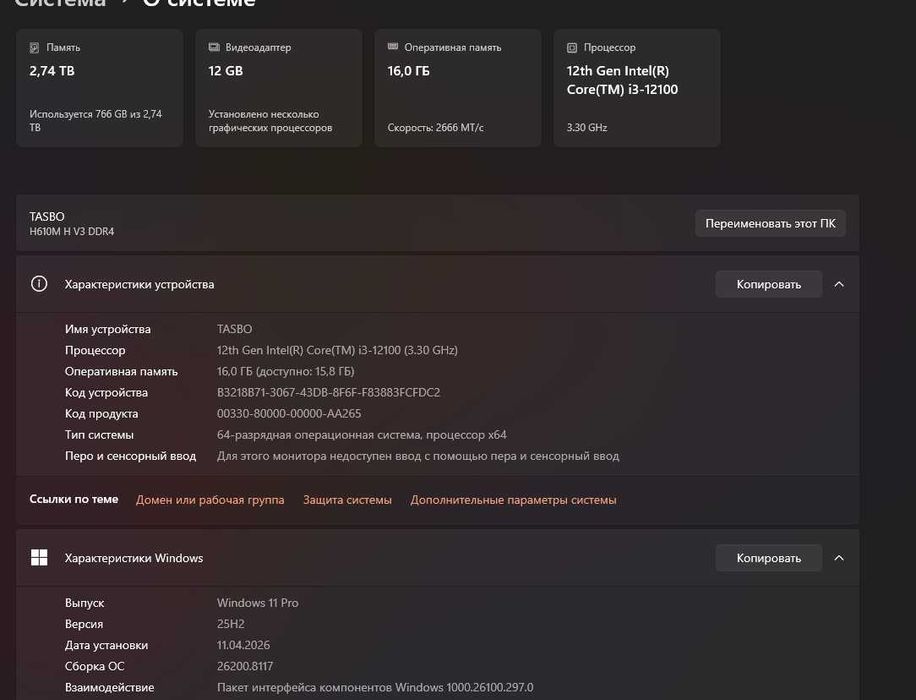The image size is (916, 700).
Task: Click the Windows 11 Pro edition value
Action: click(x=258, y=603)
